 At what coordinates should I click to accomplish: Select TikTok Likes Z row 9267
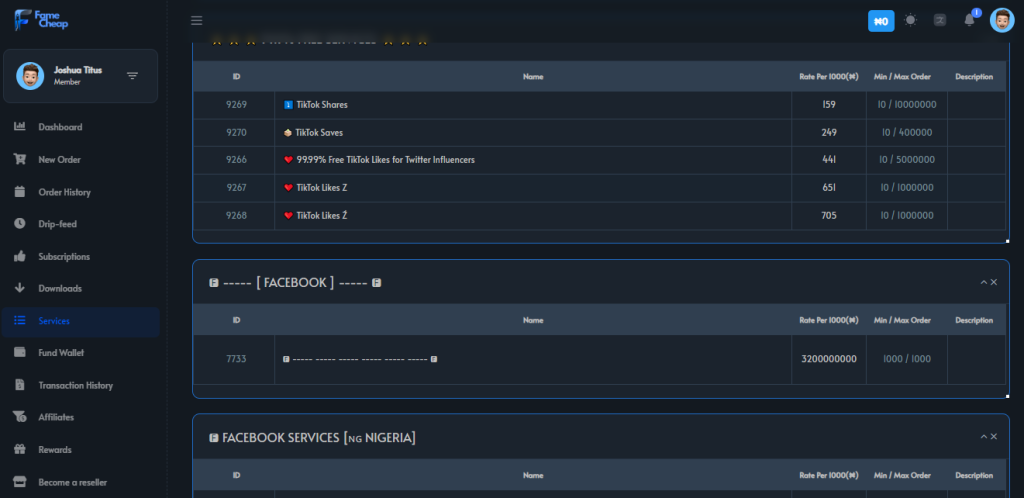point(599,188)
